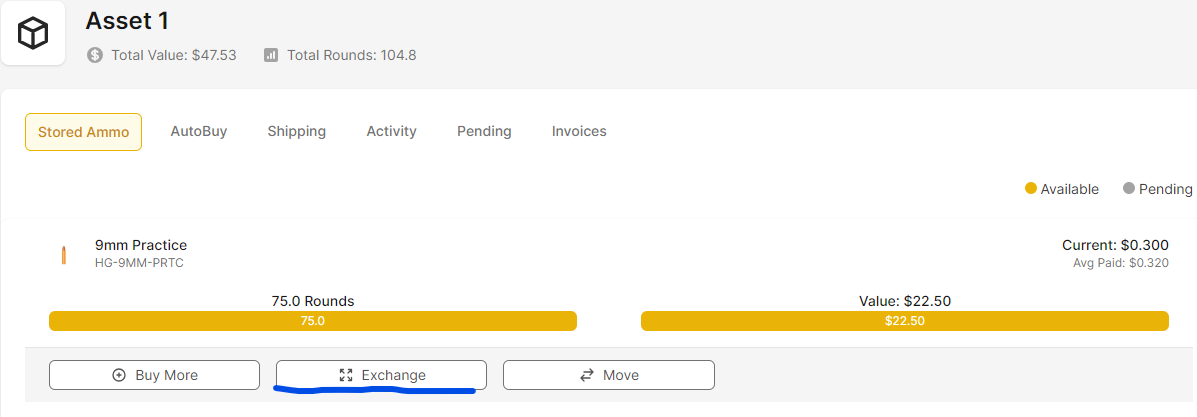Click the Move button
Image resolution: width=1197 pixels, height=417 pixels.
coord(608,375)
